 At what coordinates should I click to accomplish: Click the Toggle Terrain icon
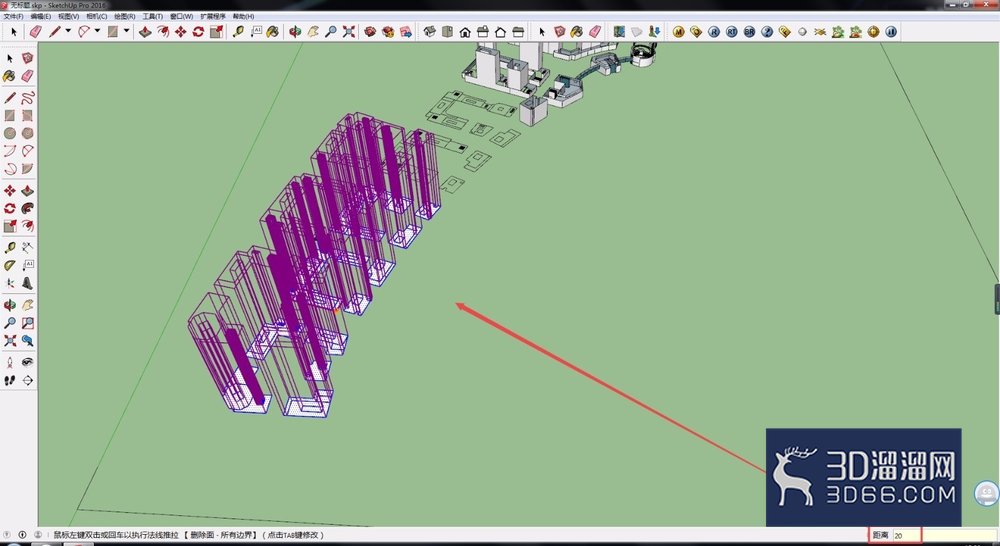click(x=636, y=31)
